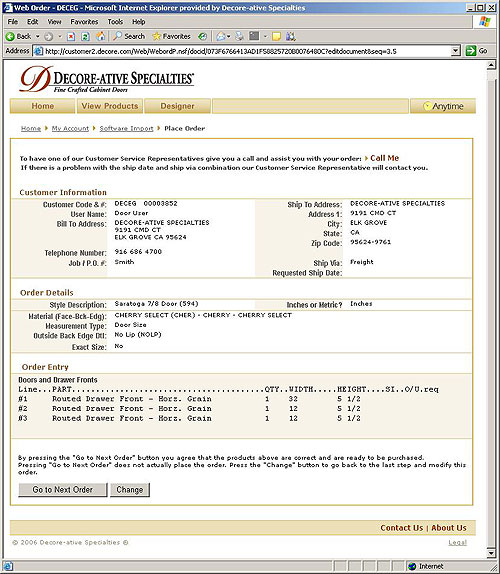The width and height of the screenshot is (500, 574).
Task: Click the status bar page icon
Action: click(x=8, y=566)
